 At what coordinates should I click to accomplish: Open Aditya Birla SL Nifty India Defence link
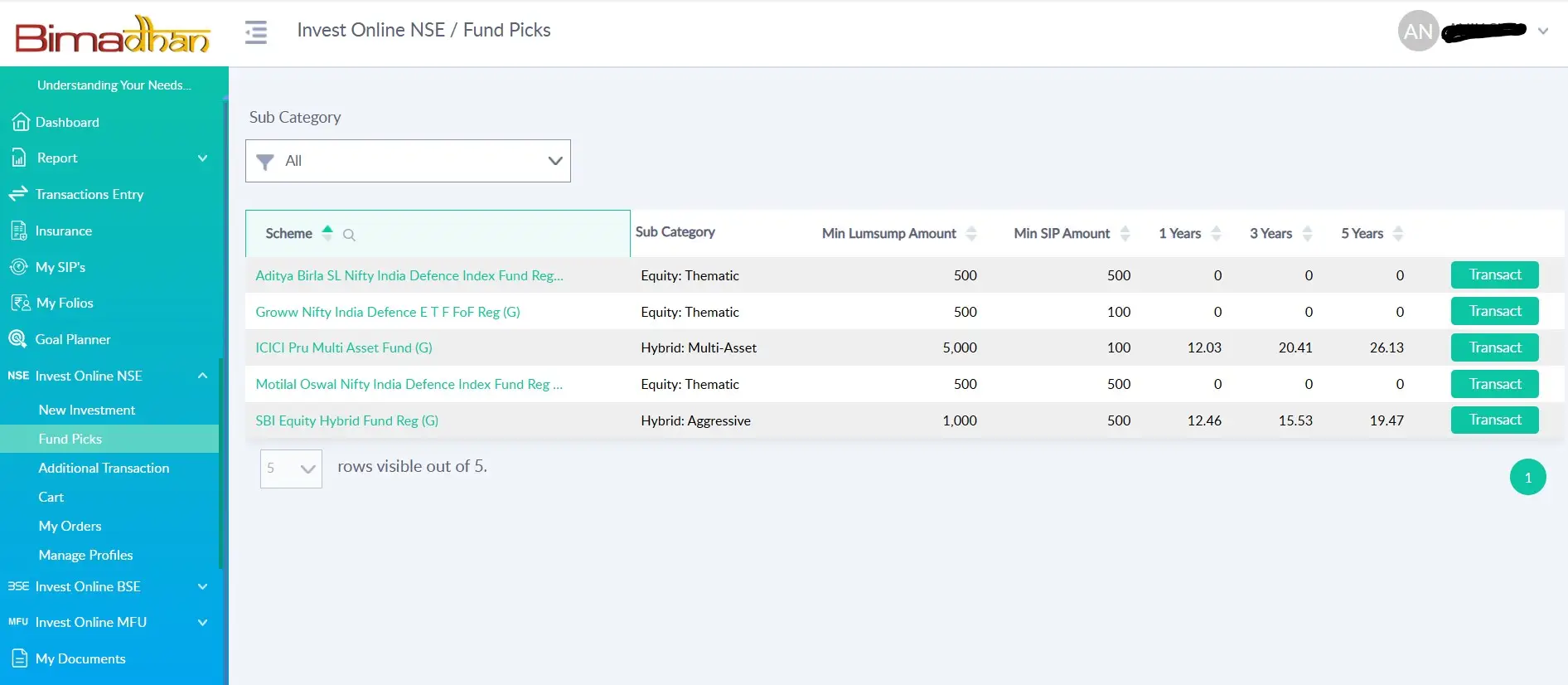pyautogui.click(x=409, y=275)
